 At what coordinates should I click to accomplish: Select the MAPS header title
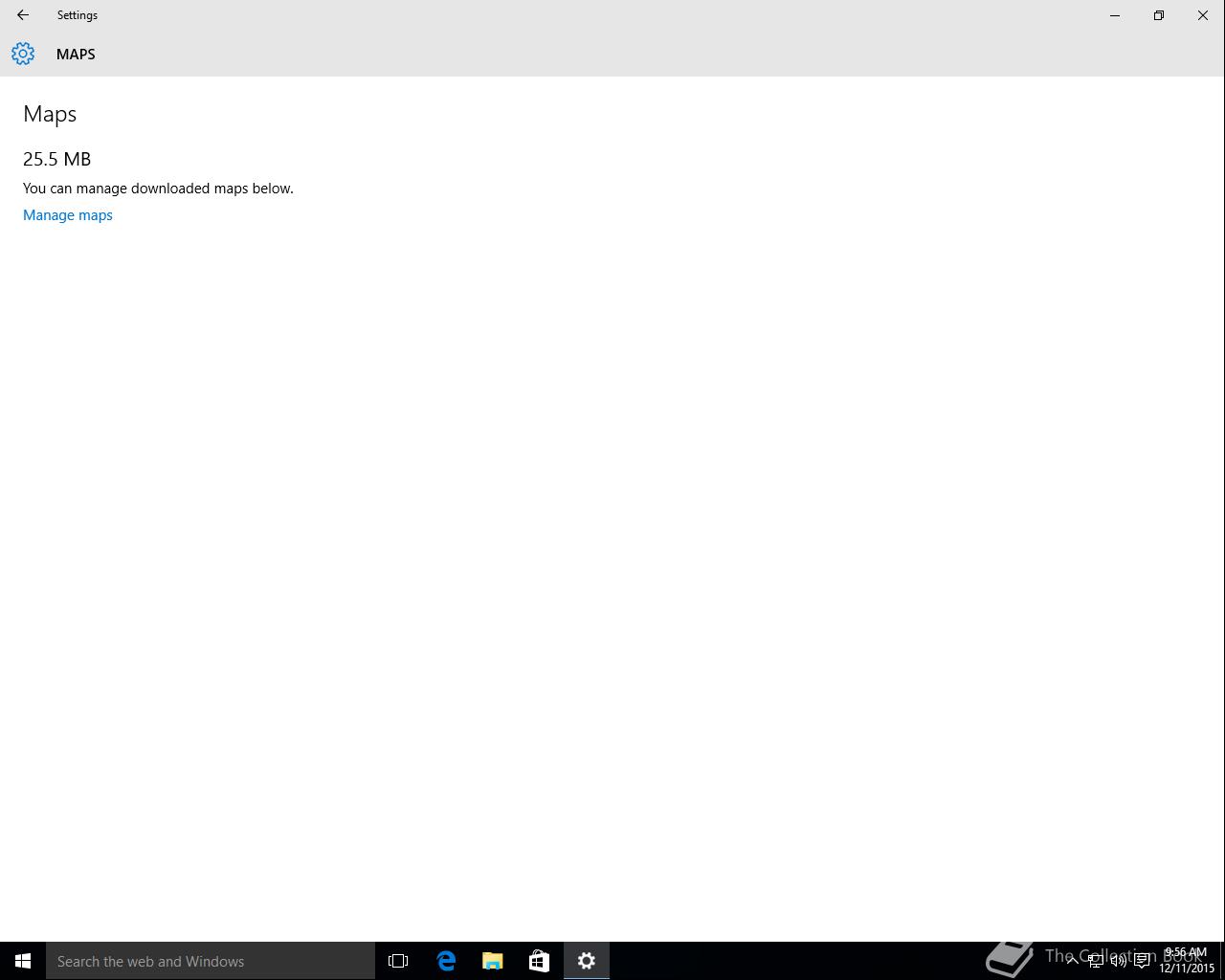76,55
